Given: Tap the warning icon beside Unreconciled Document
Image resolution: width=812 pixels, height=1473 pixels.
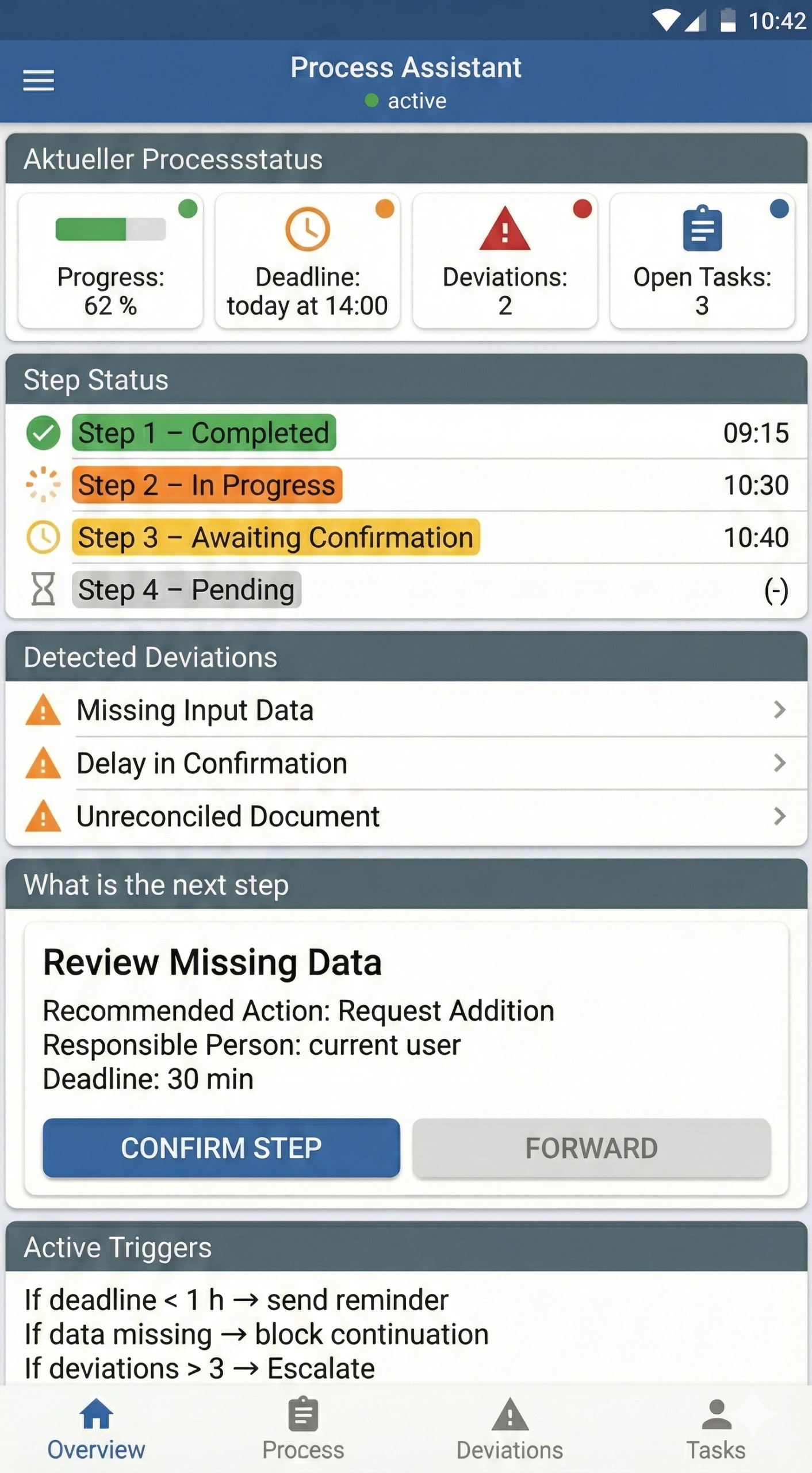Looking at the screenshot, I should tap(43, 816).
